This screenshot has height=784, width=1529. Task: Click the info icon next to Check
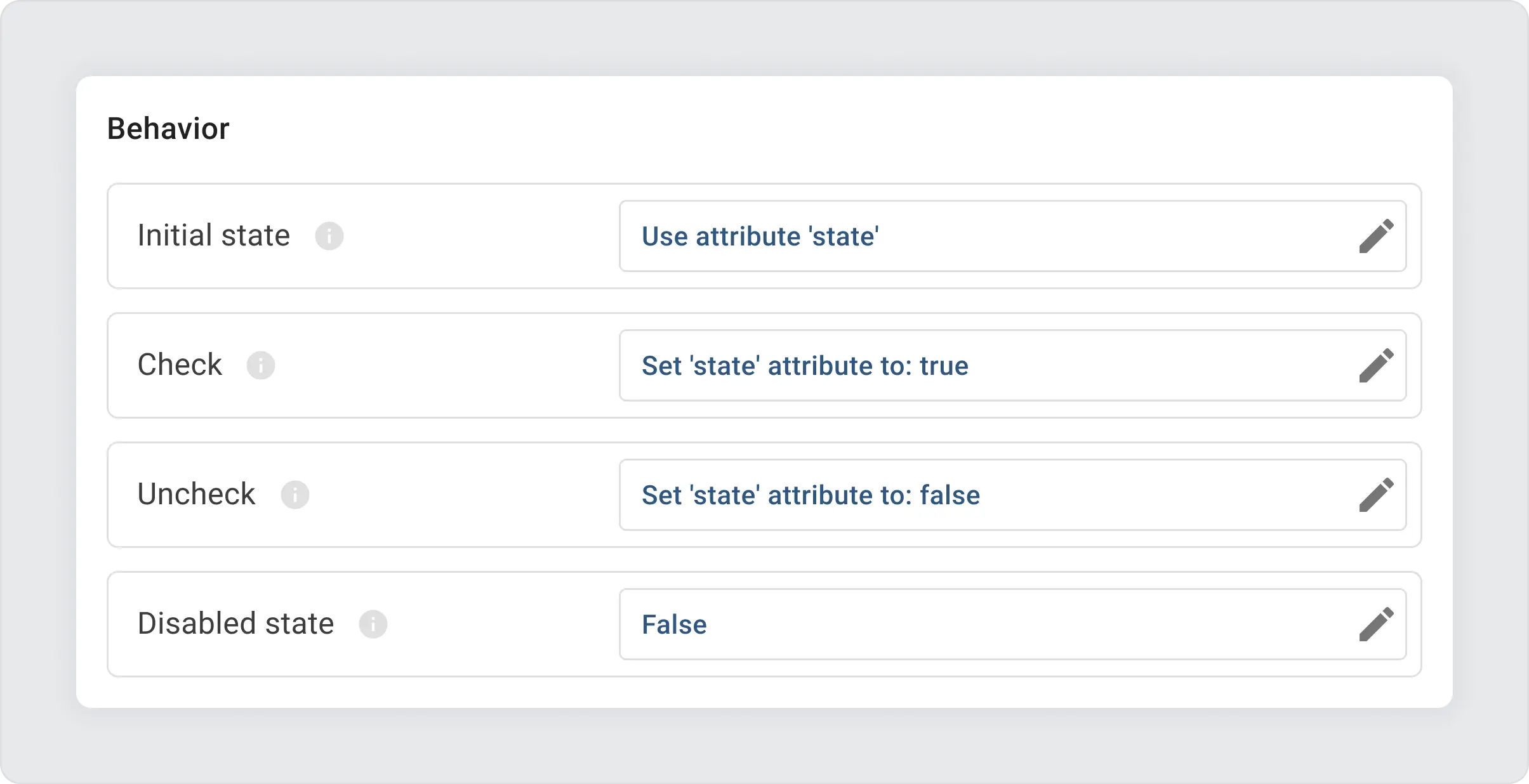click(261, 365)
